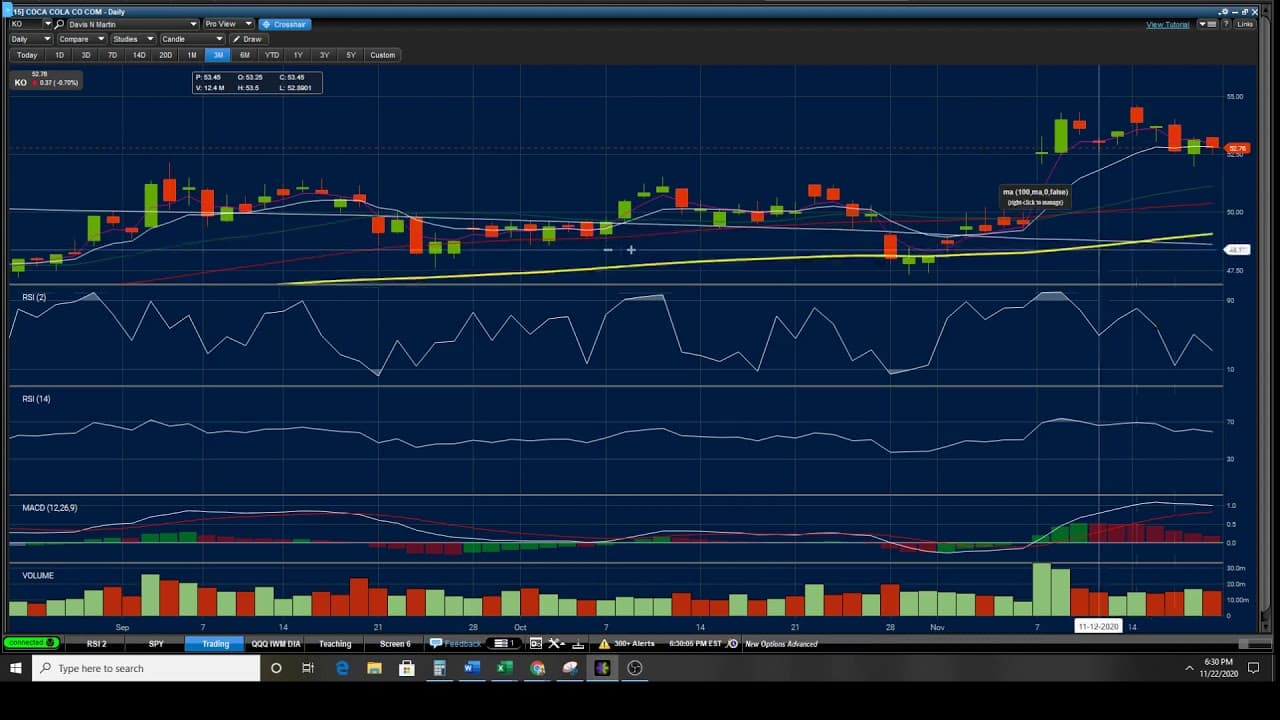Viewport: 1280px width, 720px height.
Task: Click the symbol search magnifier icon
Action: 61,24
